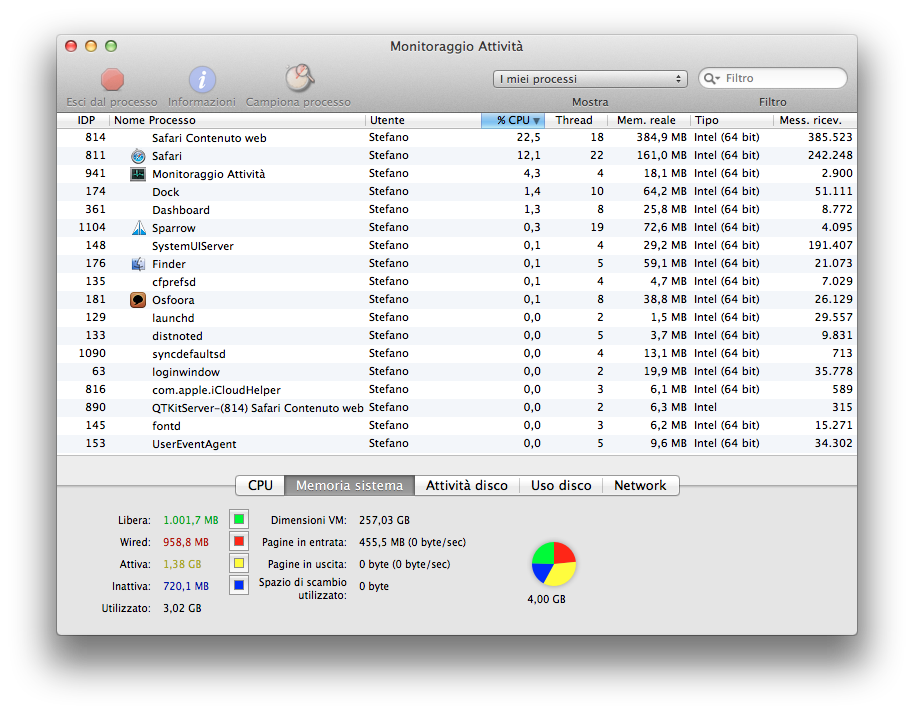Click the Safari compass icon in the list
914x714 pixels.
tap(138, 156)
